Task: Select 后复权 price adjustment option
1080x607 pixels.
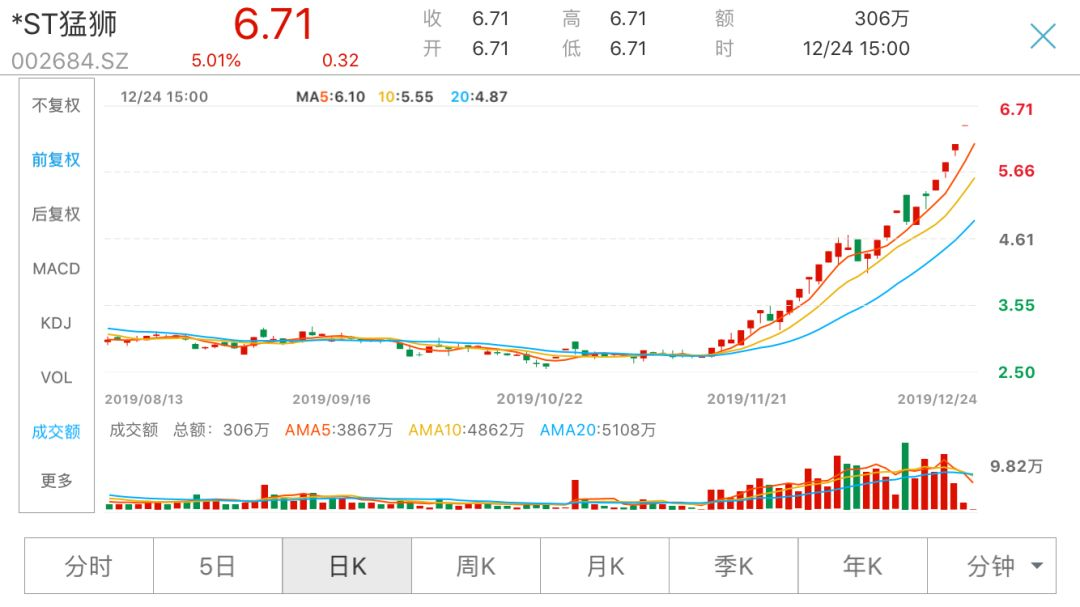Action: (56, 214)
